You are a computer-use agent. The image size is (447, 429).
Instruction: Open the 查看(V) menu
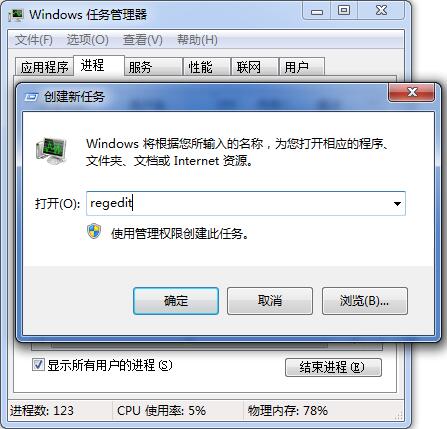tap(143, 40)
